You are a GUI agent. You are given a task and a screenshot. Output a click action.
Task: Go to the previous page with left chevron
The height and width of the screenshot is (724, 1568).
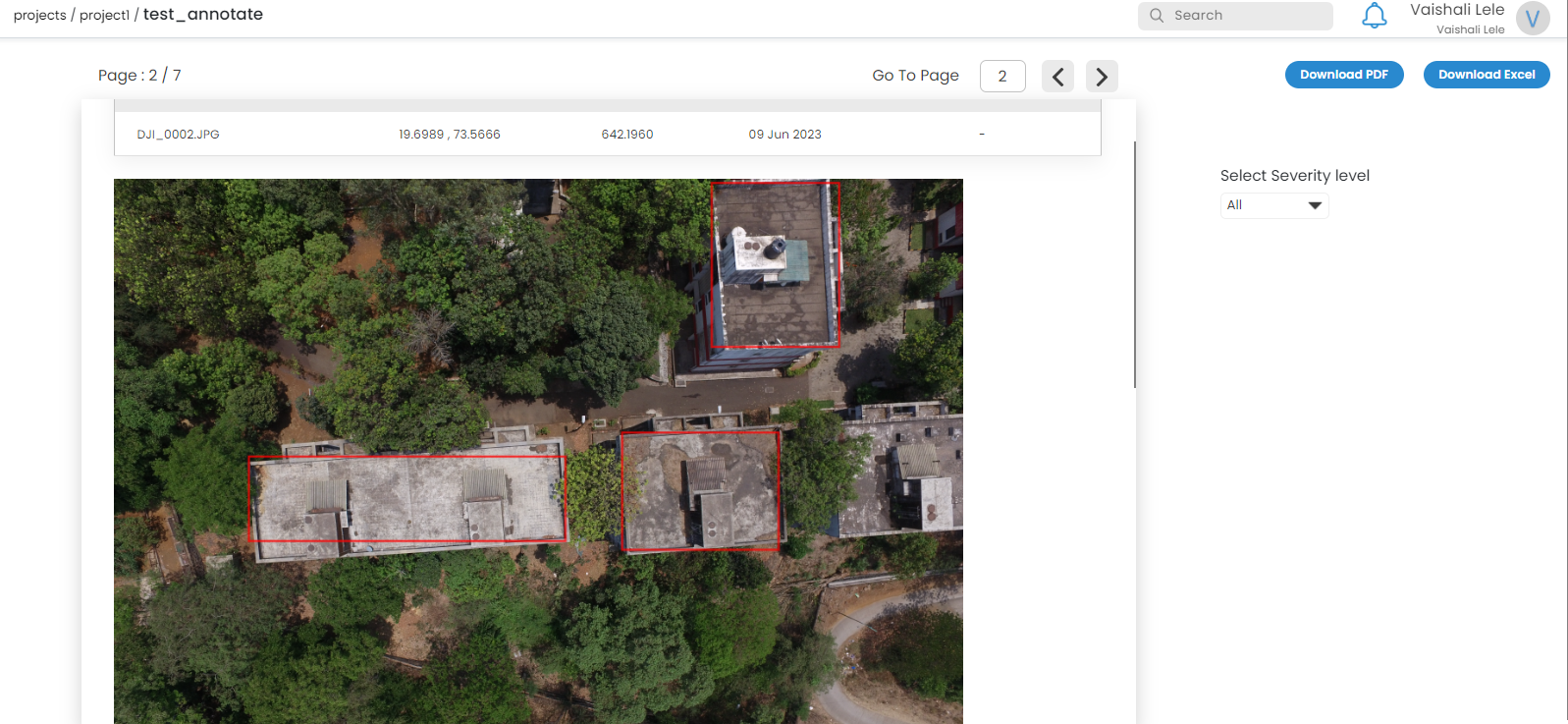pos(1057,77)
